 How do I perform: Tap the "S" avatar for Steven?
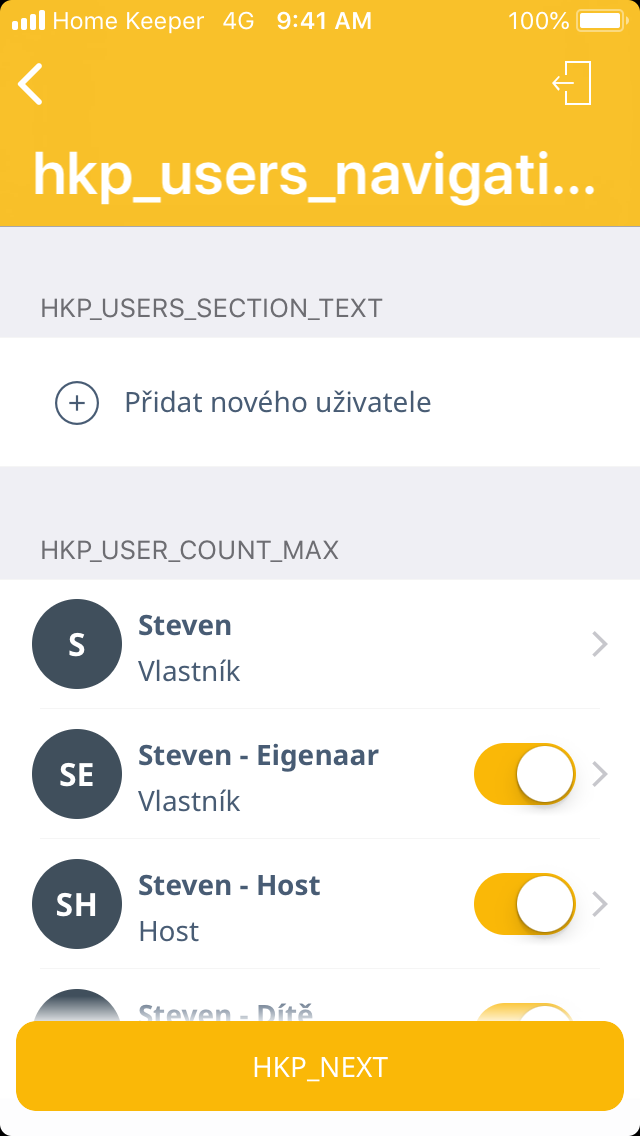click(x=77, y=644)
